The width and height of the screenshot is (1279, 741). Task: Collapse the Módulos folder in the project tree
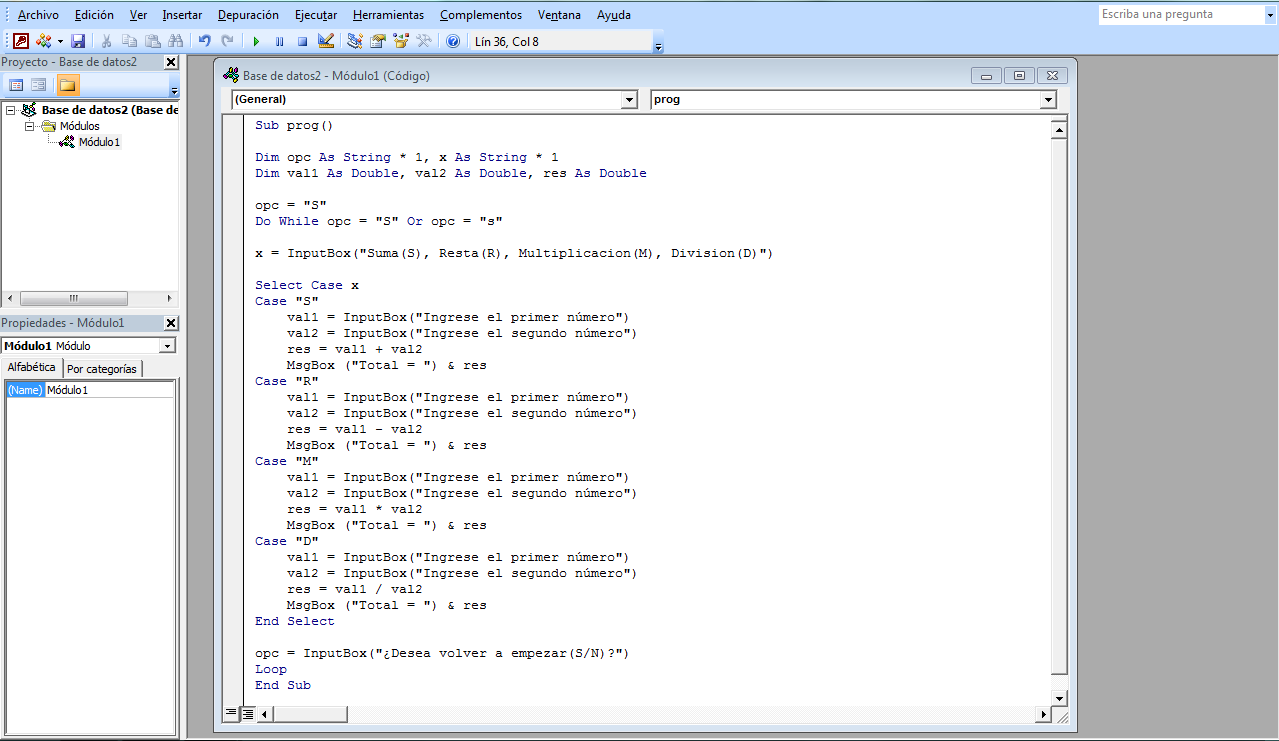[x=32, y=125]
